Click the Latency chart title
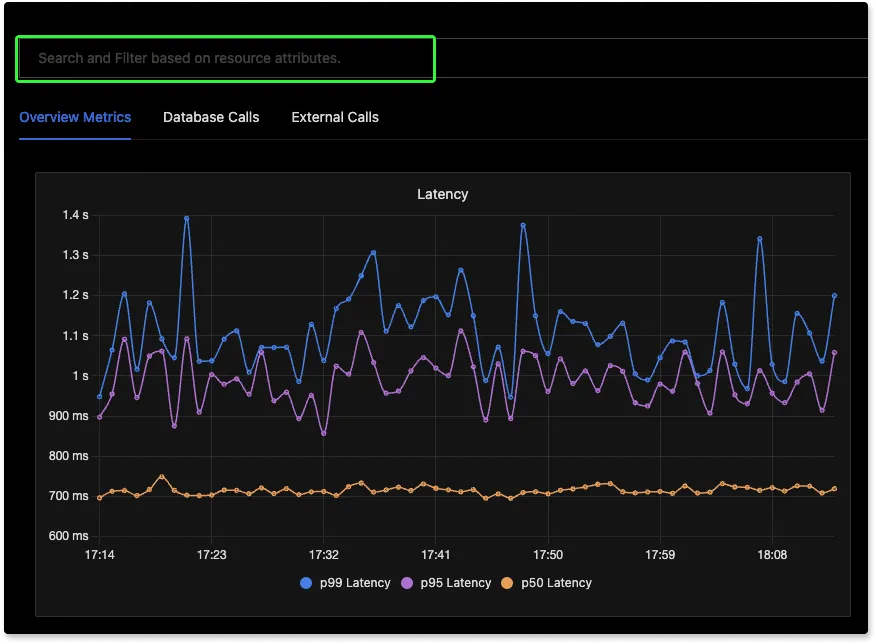 [x=443, y=194]
